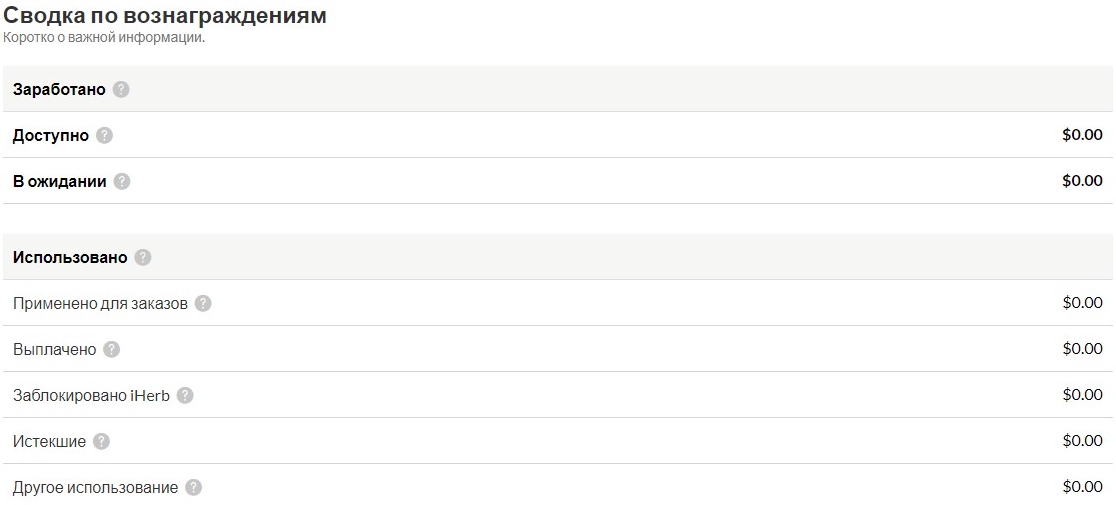The width and height of the screenshot is (1116, 505).
Task: Click the $0.00 value in Истекшие row
Action: point(1082,441)
